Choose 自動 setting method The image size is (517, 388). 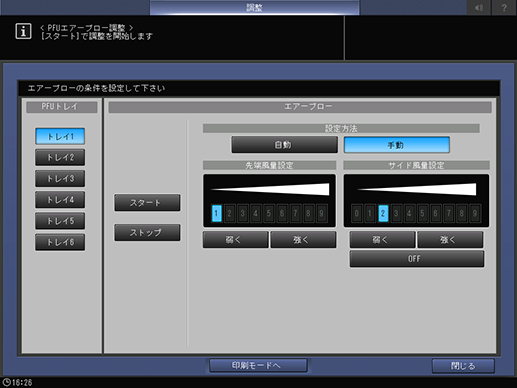click(x=284, y=145)
